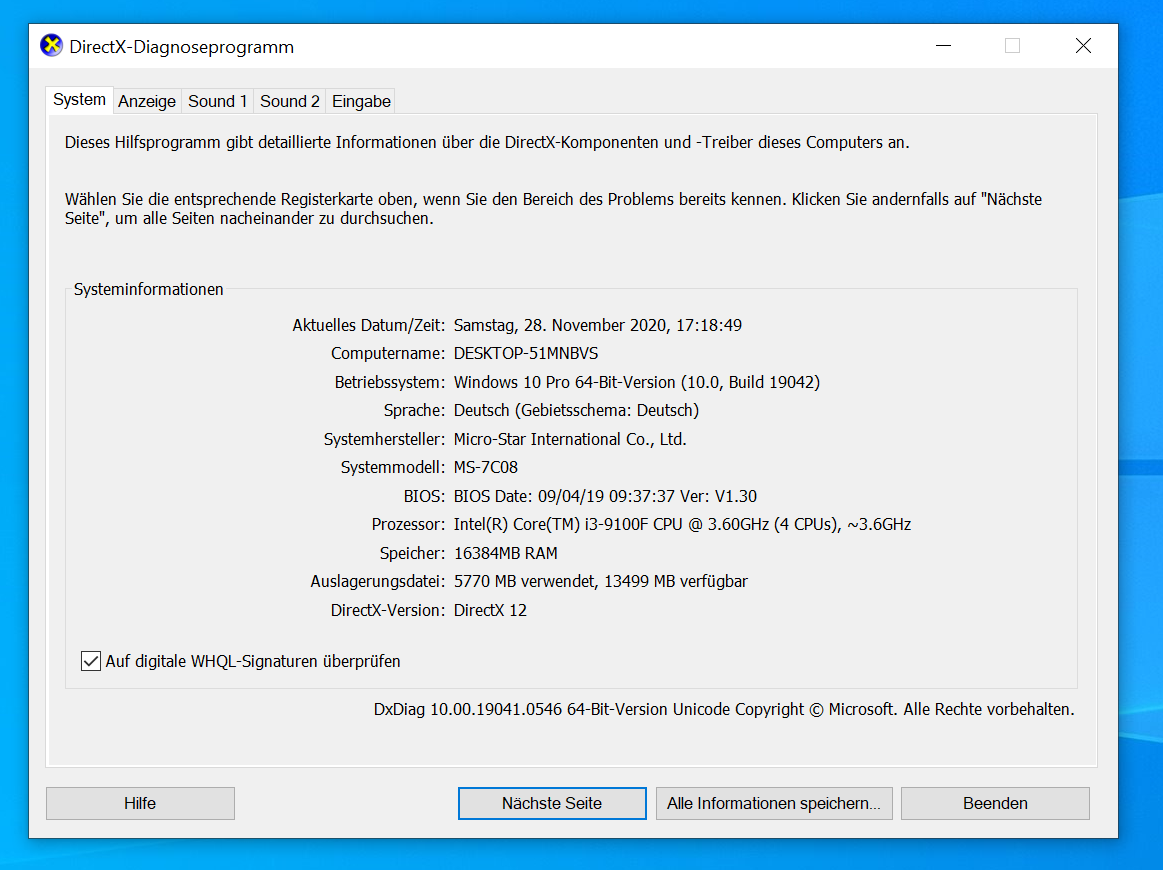Click the Wählen Sie die entsprechende Registerkarte paragraph
This screenshot has height=870, width=1163.
tap(553, 209)
